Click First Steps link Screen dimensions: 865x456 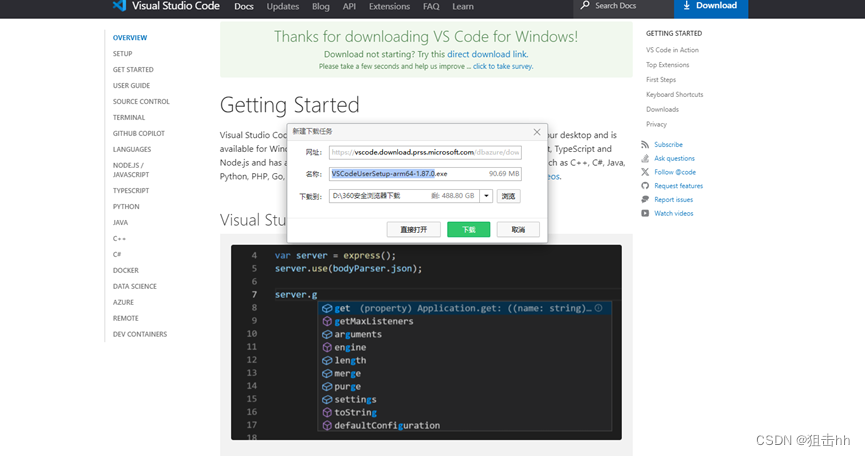click(661, 80)
